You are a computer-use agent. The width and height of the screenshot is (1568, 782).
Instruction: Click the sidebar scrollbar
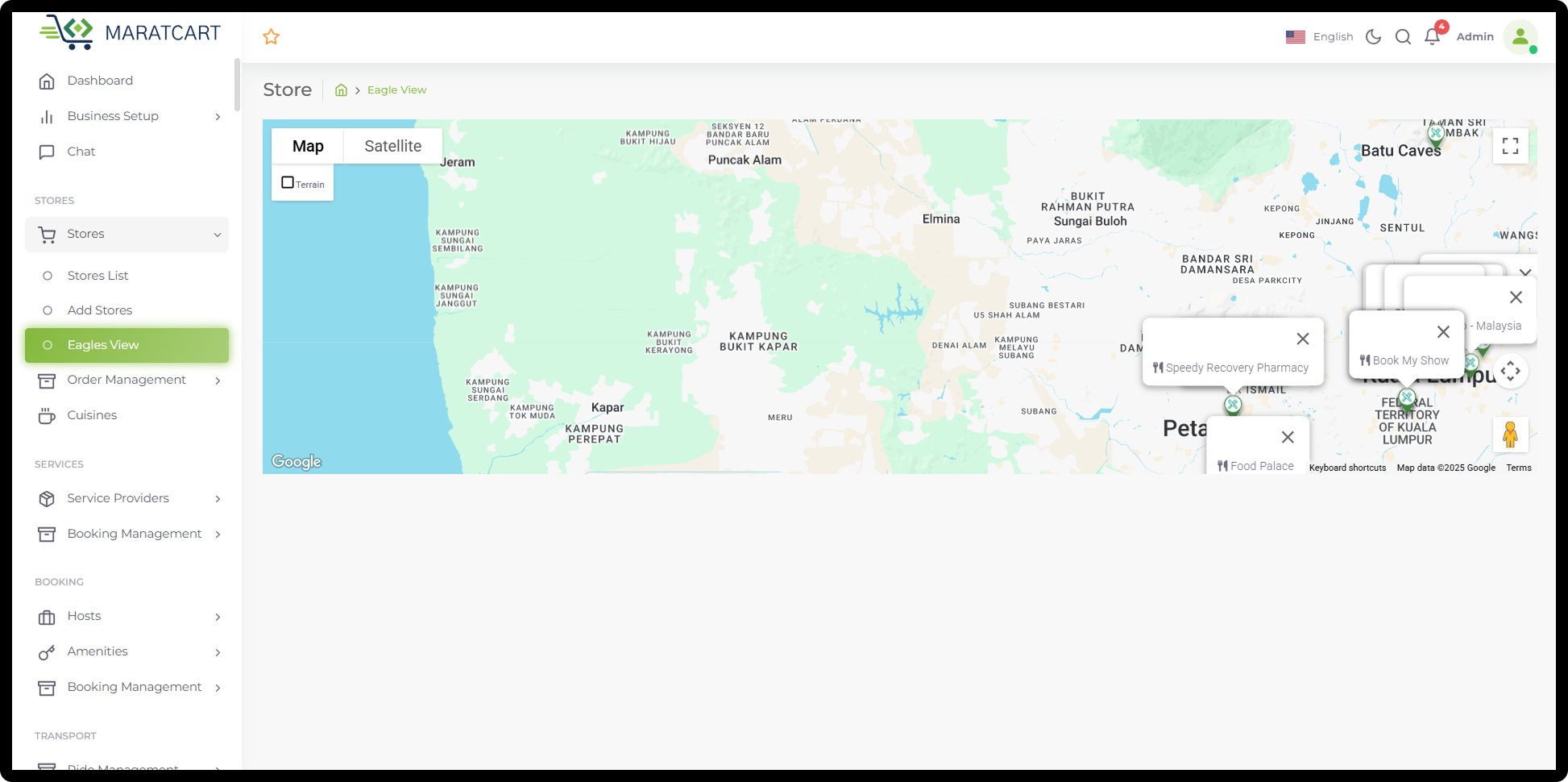click(x=237, y=85)
